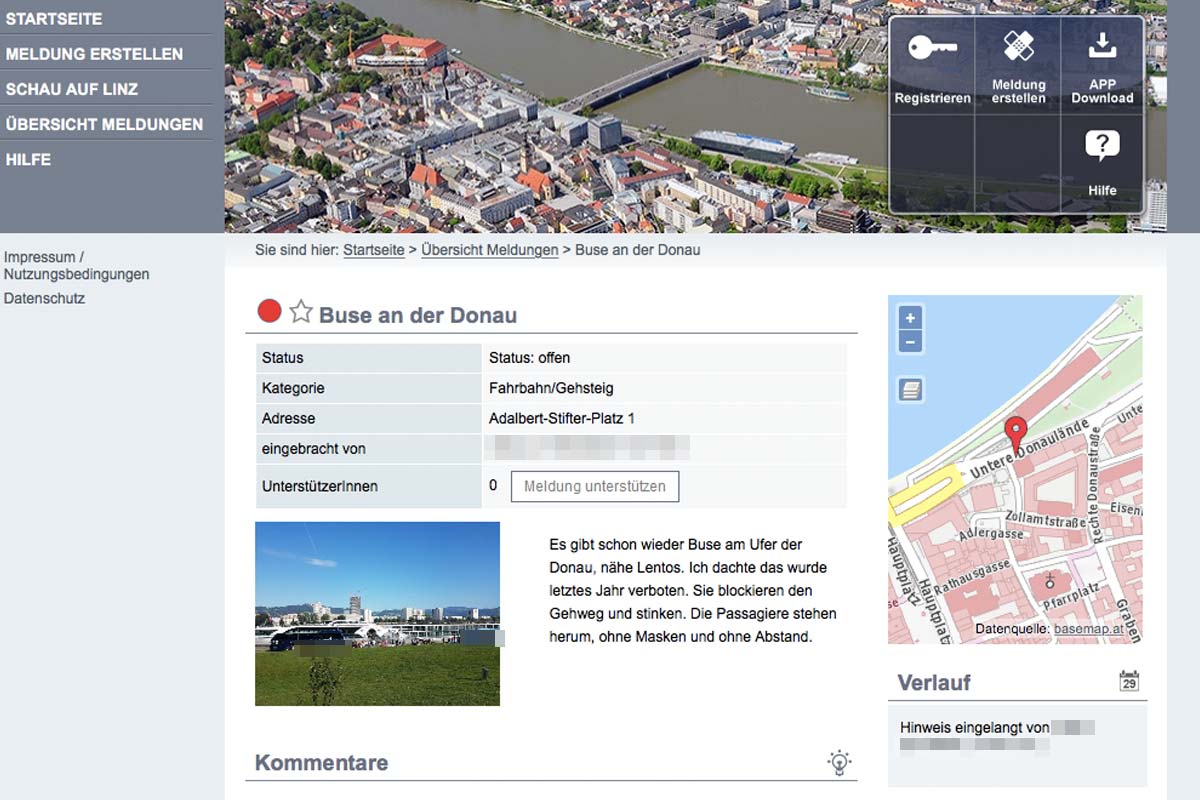The height and width of the screenshot is (800, 1200).
Task: Click the Verlauf section heading
Action: (934, 683)
